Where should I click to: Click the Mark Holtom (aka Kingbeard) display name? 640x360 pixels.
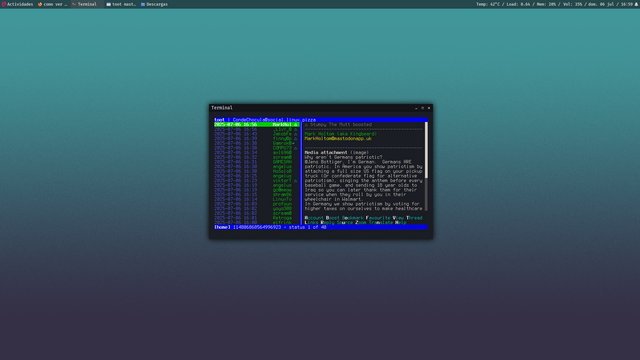pos(340,134)
